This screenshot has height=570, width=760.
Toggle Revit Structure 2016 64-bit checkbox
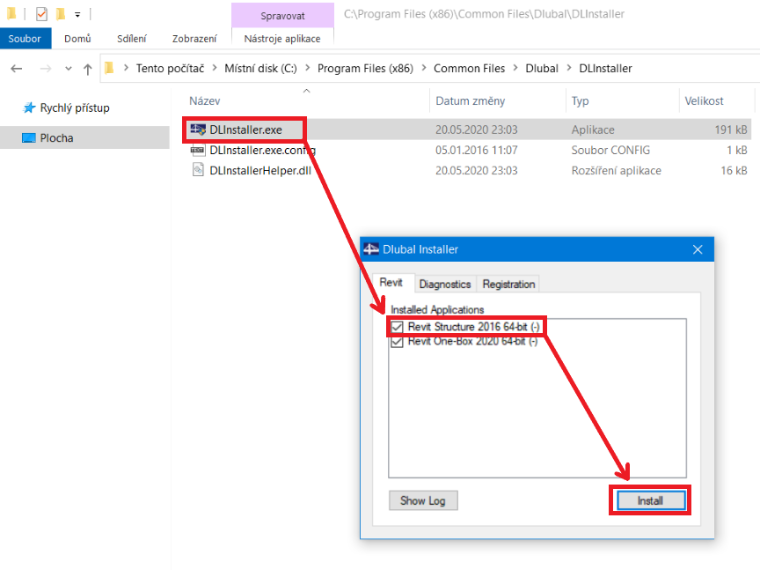point(397,327)
